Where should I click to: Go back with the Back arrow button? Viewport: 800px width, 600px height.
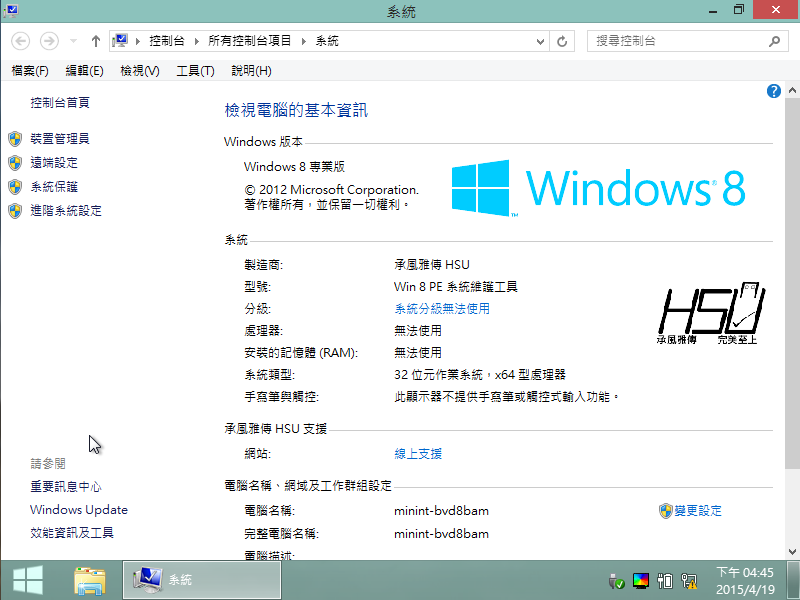click(20, 41)
